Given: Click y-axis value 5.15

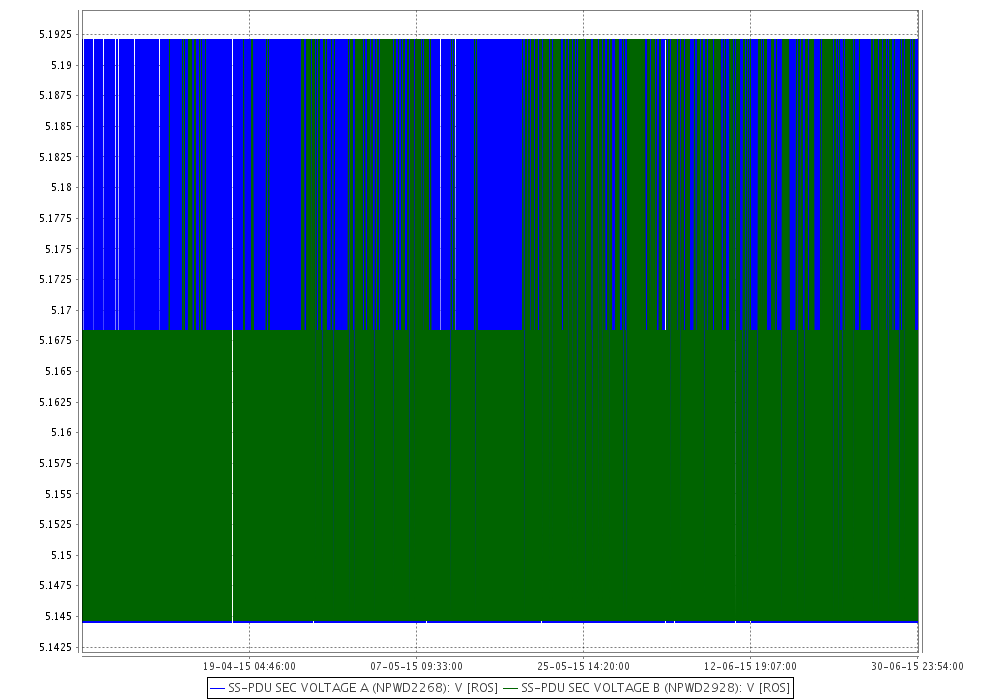Looking at the screenshot, I should 61,555.
